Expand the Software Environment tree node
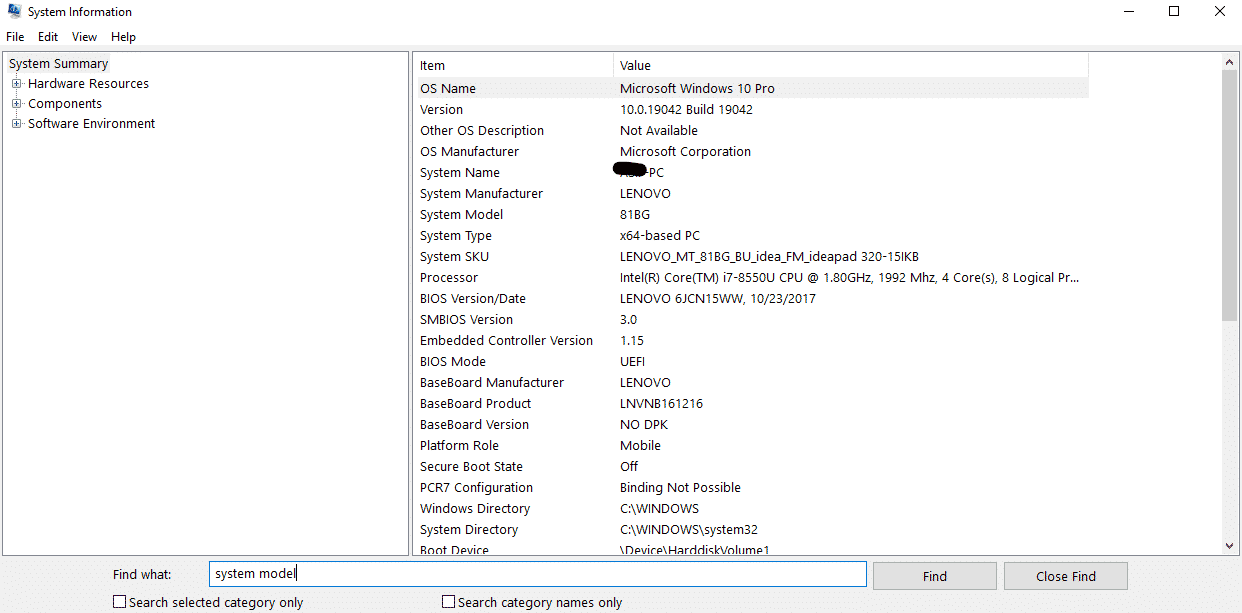1242x613 pixels. pyautogui.click(x=15, y=123)
